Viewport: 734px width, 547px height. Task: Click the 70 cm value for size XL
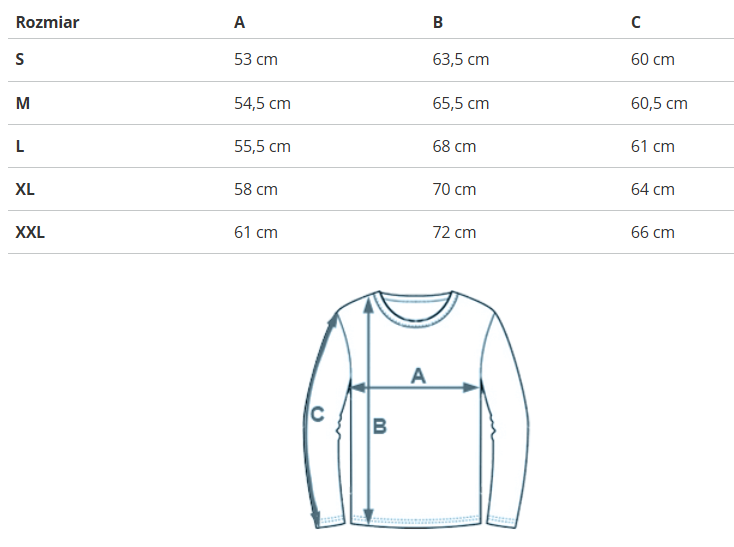(454, 189)
